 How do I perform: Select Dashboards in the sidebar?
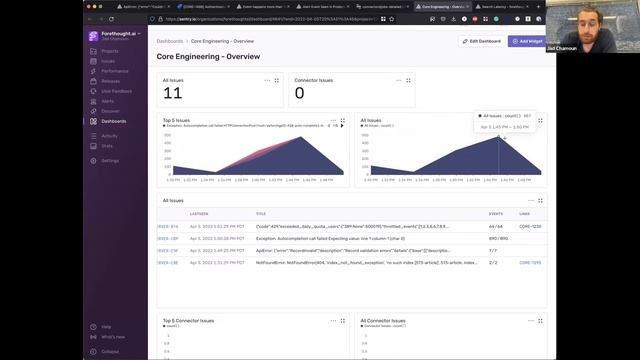tap(113, 121)
